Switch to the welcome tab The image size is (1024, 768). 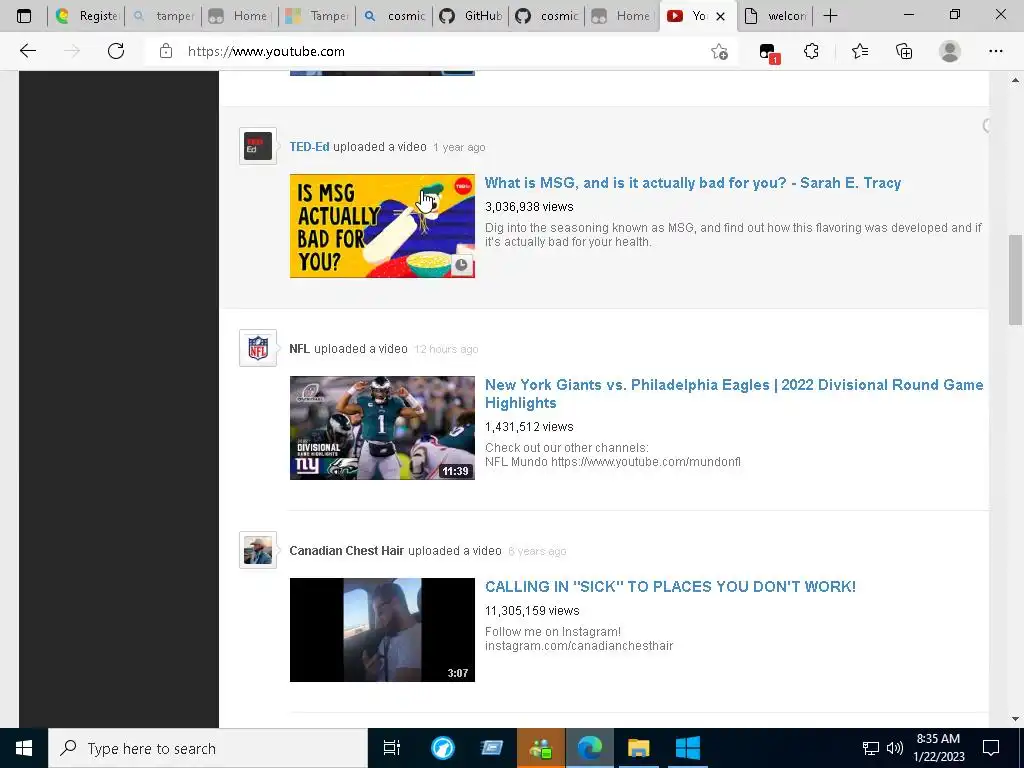click(775, 16)
